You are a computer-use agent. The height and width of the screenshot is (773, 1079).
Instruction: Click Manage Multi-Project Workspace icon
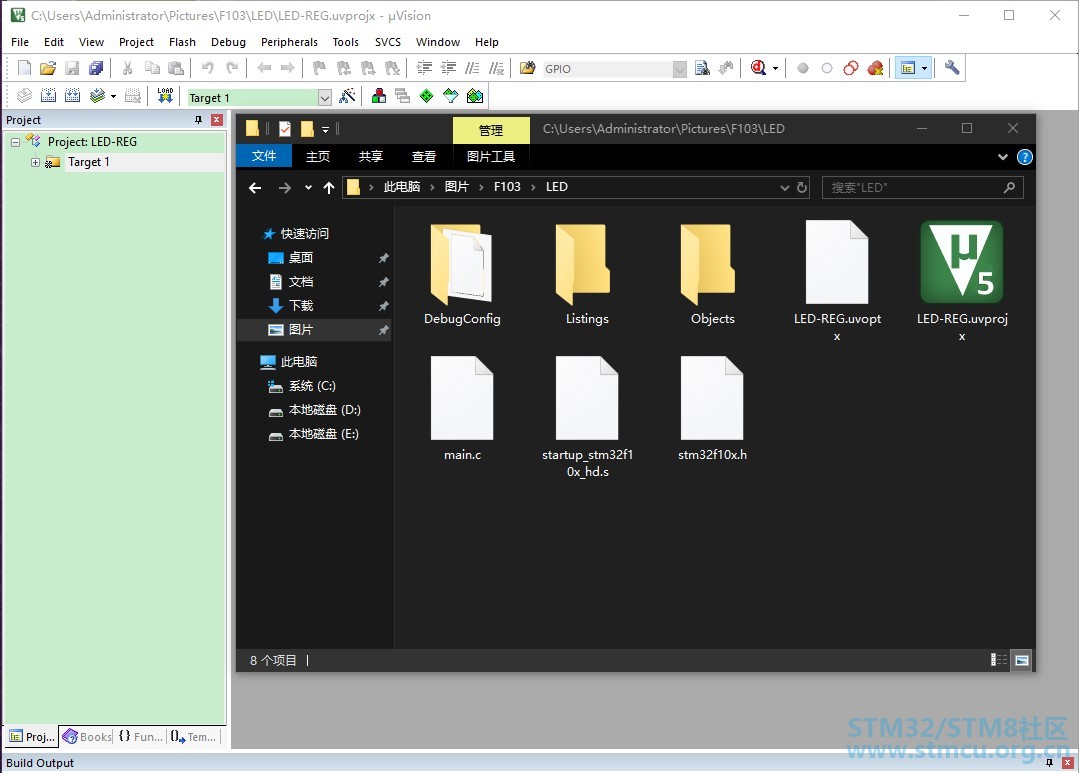(x=403, y=96)
